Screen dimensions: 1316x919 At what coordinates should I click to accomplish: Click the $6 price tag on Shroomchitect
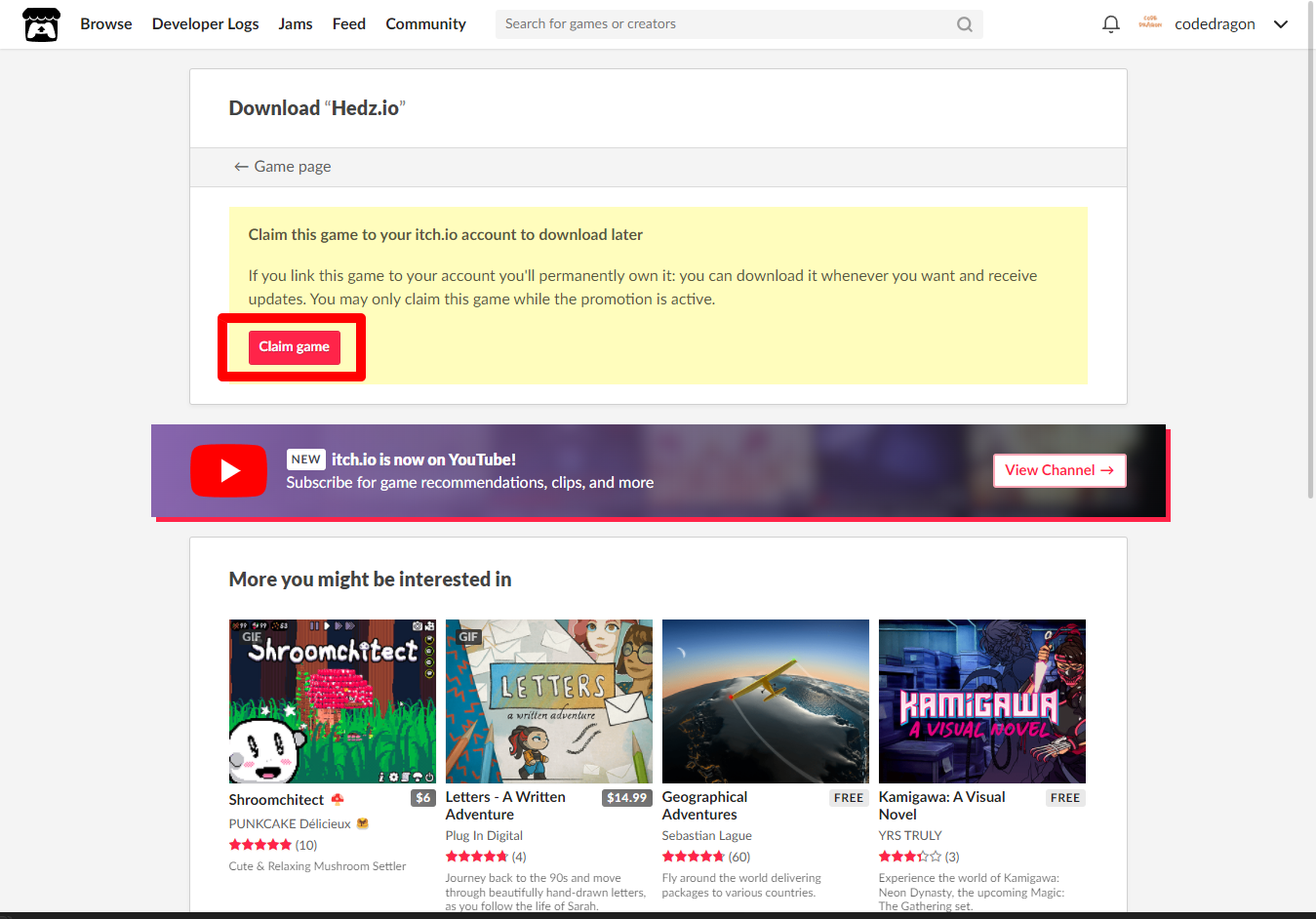tap(423, 798)
